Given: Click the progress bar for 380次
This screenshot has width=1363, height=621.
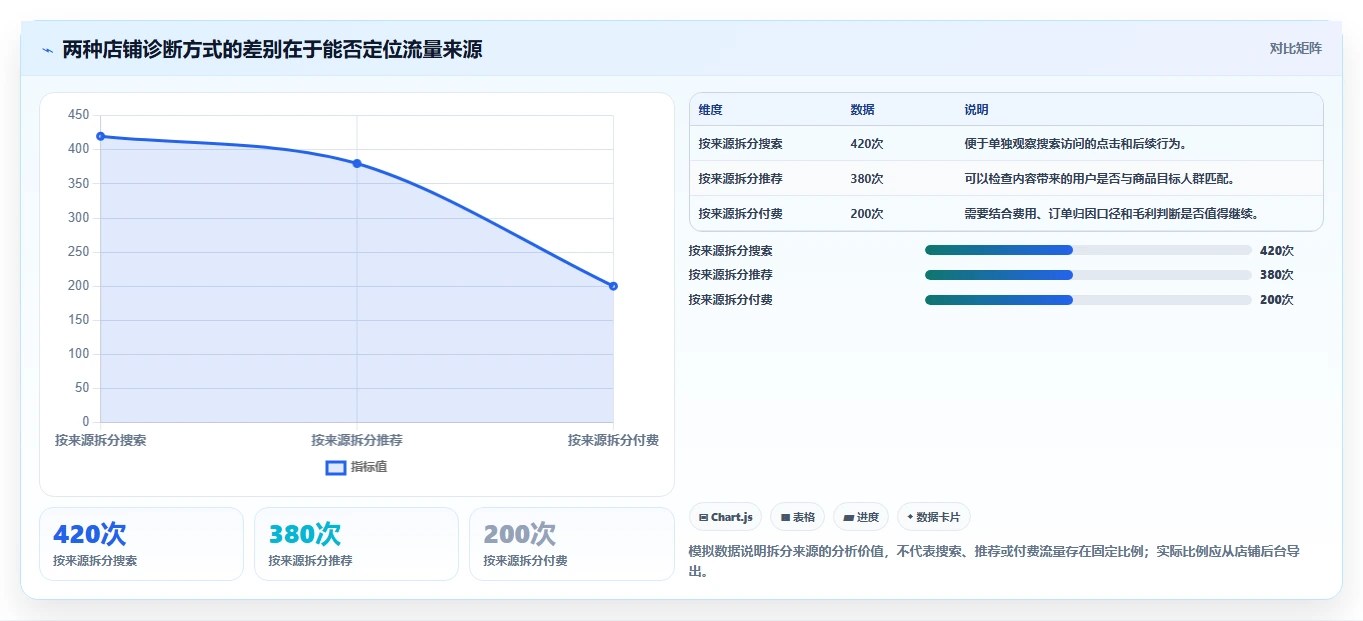Looking at the screenshot, I should pos(1088,275).
